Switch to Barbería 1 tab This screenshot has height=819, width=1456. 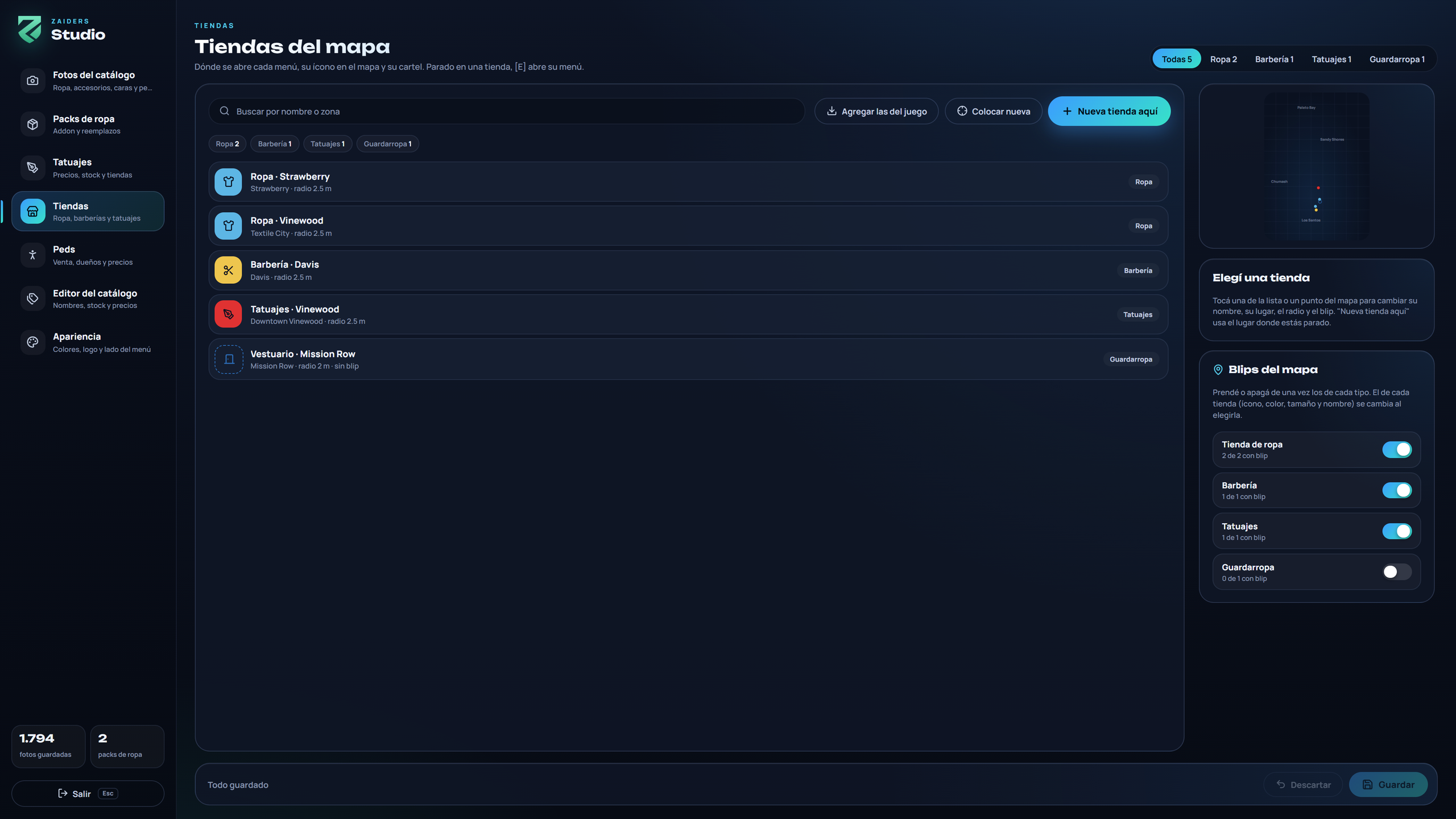(1274, 59)
